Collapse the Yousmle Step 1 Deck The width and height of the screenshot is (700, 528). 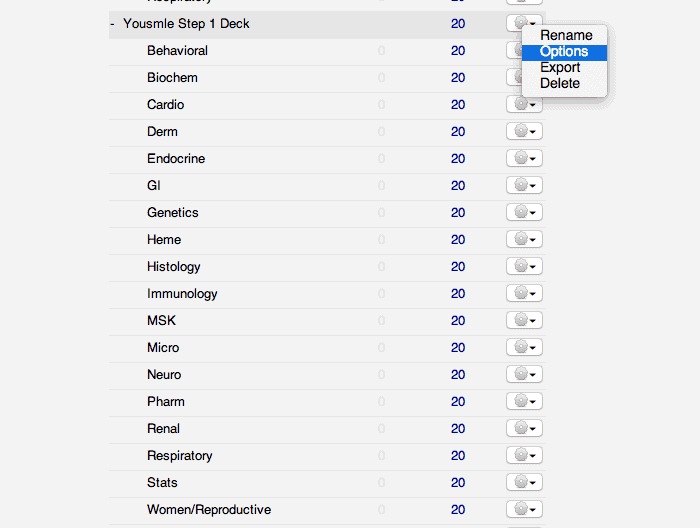click(x=112, y=24)
